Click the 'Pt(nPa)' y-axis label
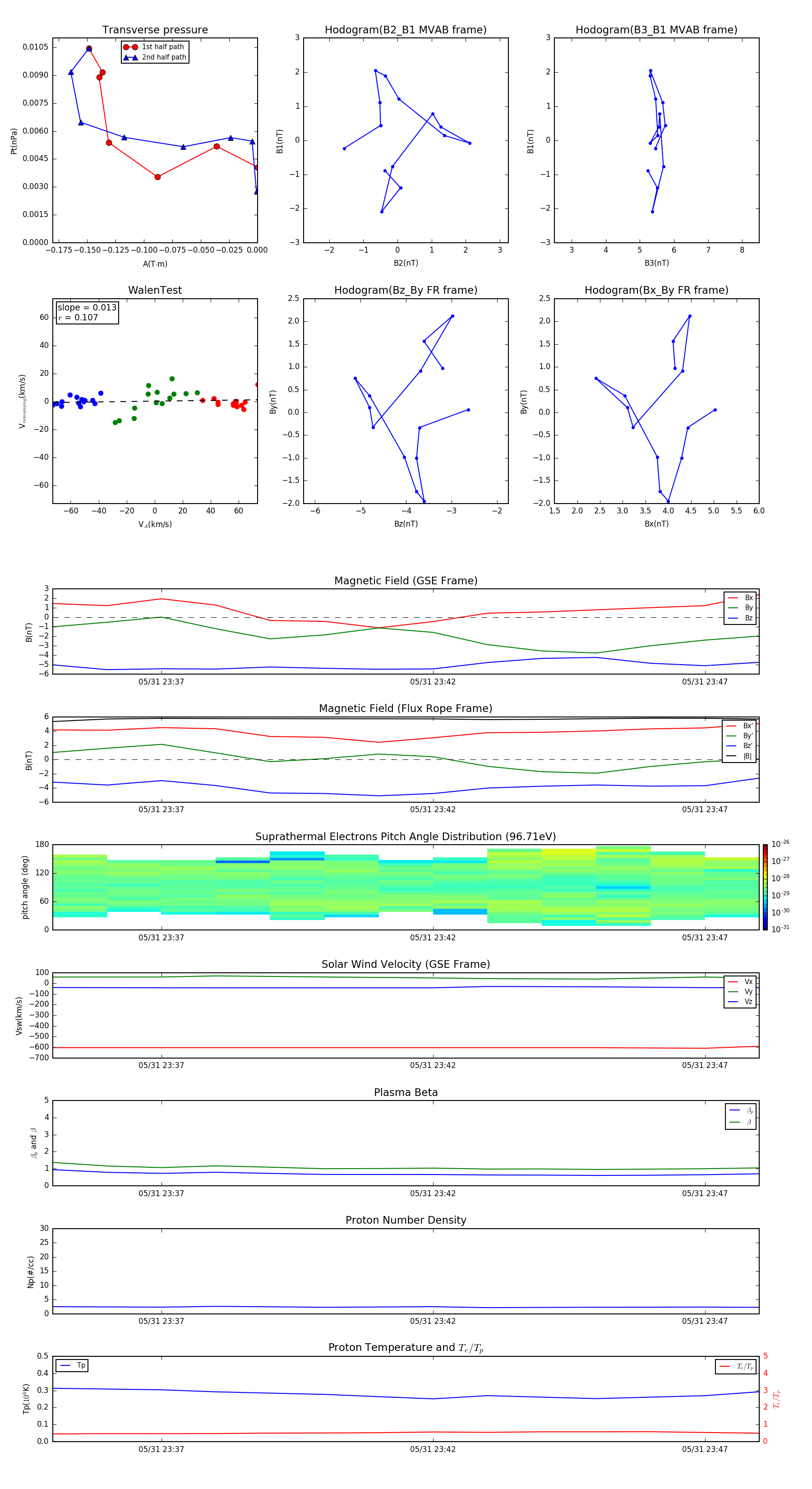 coord(14,140)
